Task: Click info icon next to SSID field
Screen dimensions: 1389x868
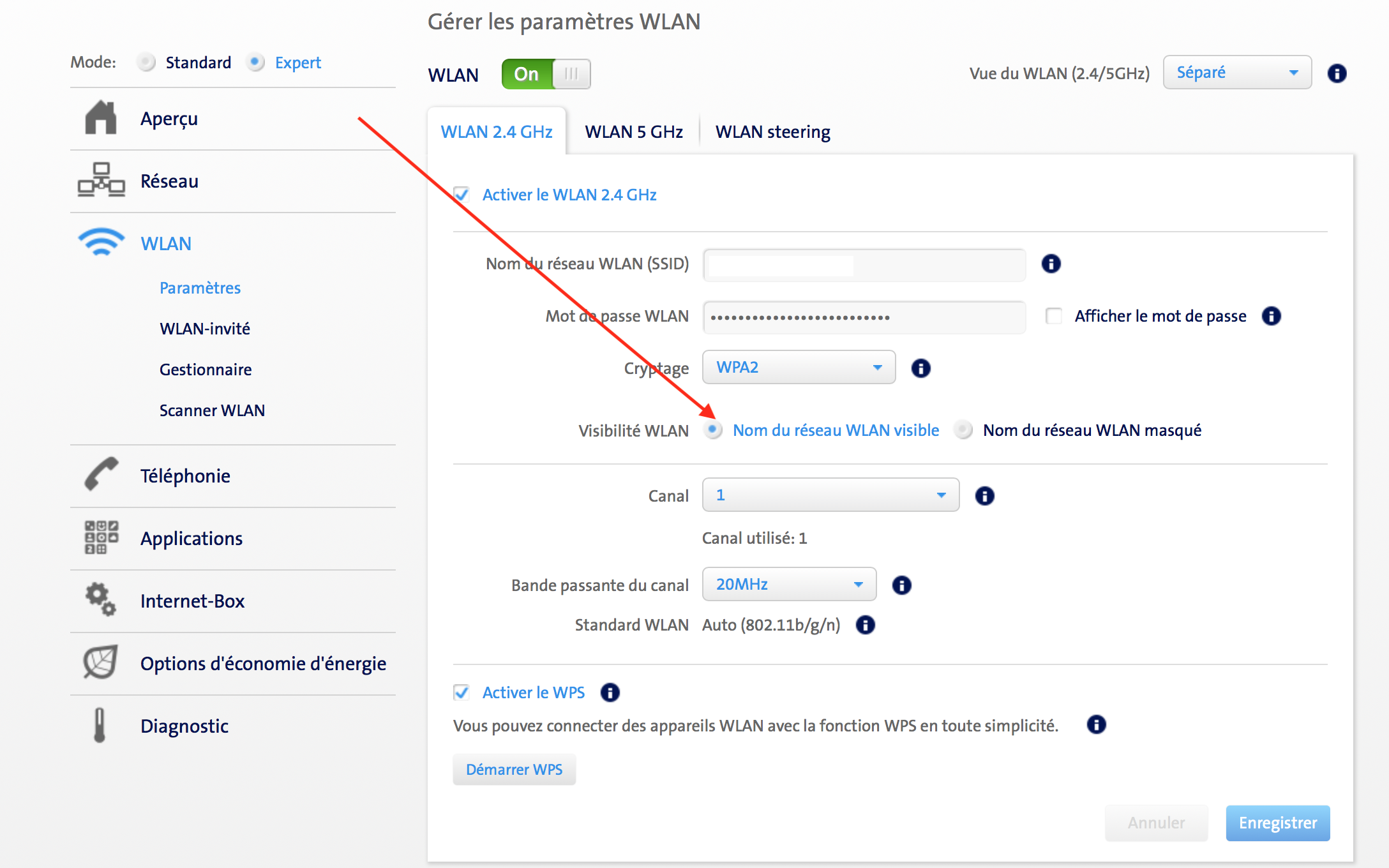Action: click(x=1051, y=264)
